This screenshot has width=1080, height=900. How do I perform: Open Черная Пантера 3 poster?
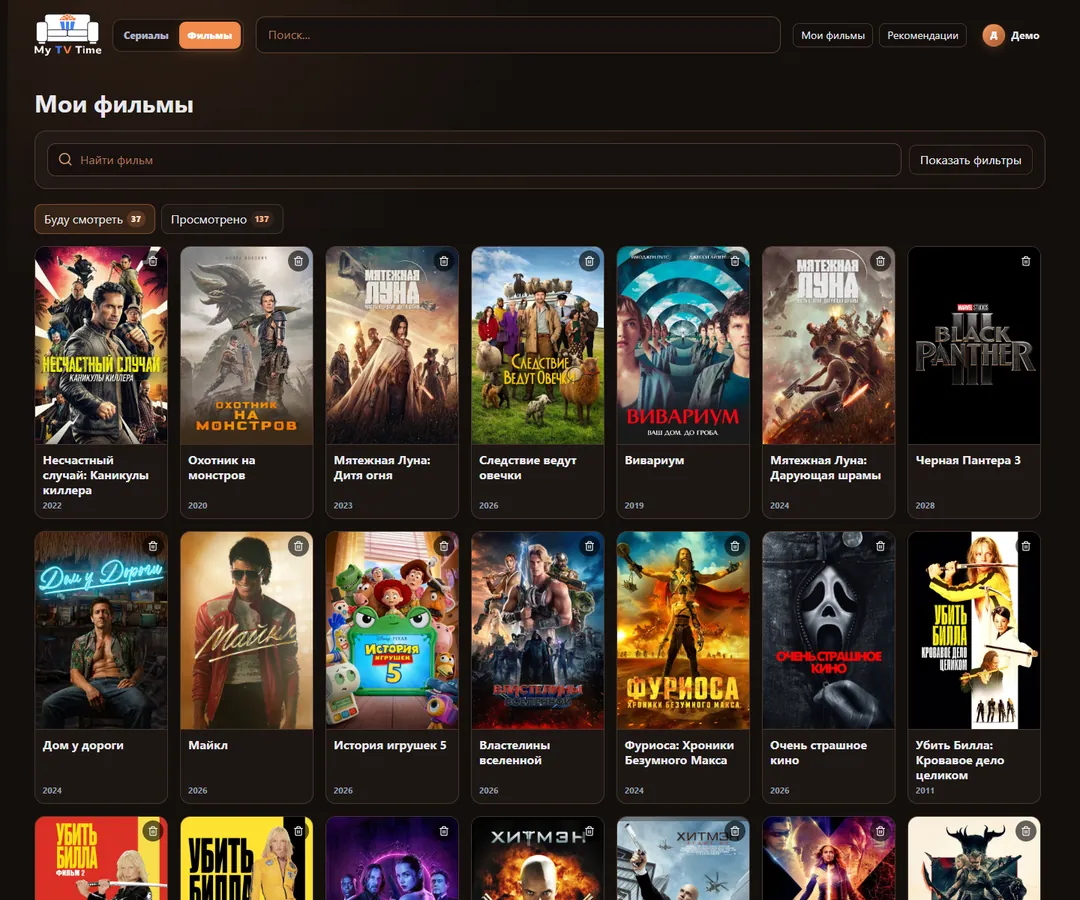974,346
